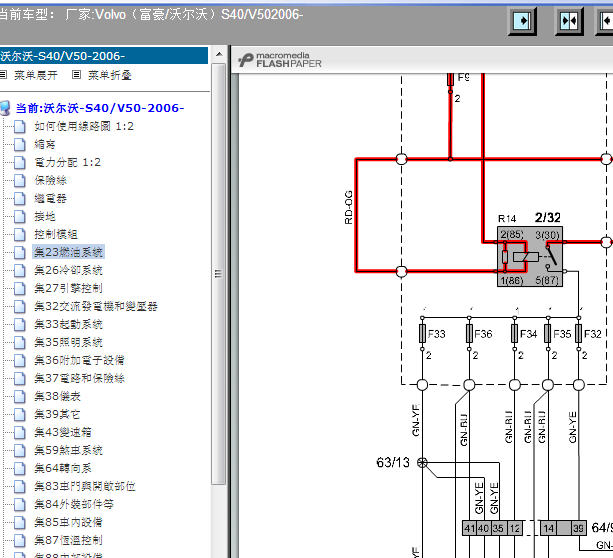Click the page icon next to 集38儀表
613x558 pixels.
click(20, 396)
